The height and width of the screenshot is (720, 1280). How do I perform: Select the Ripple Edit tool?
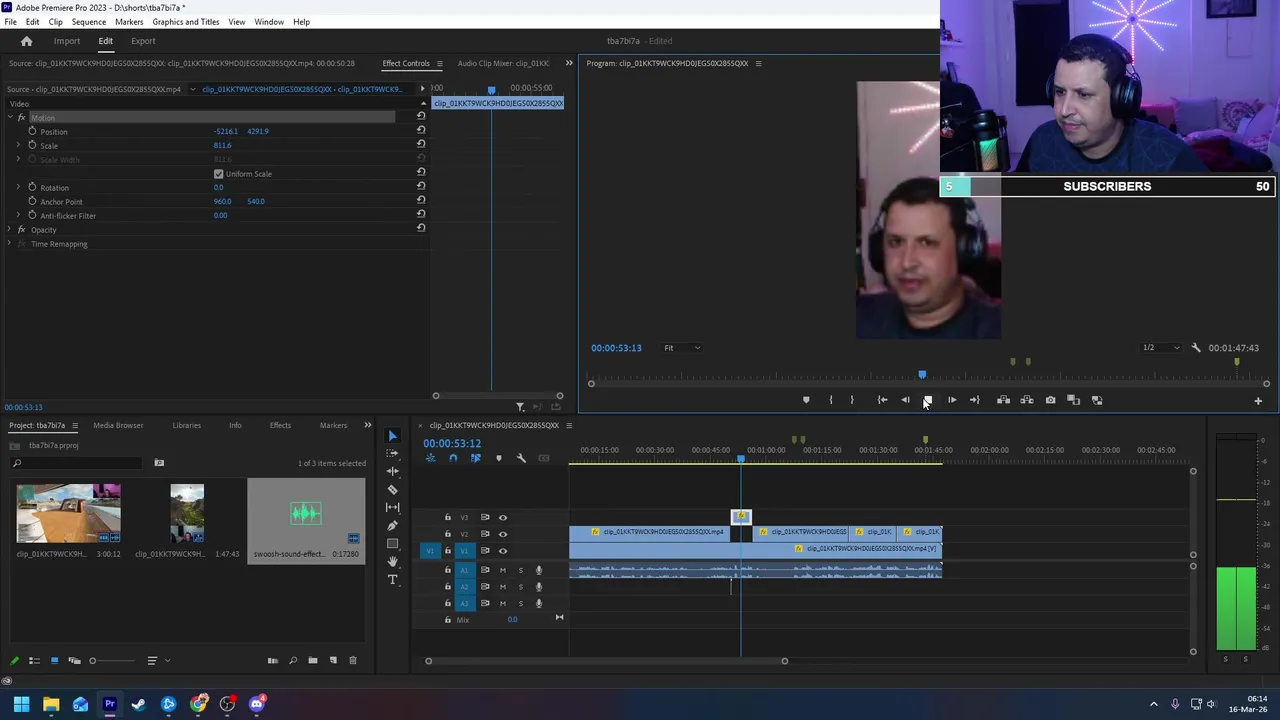point(392,471)
